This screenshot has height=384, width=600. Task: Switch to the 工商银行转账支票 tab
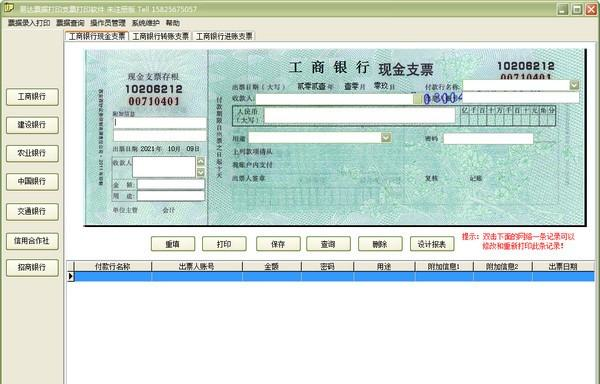tap(160, 36)
